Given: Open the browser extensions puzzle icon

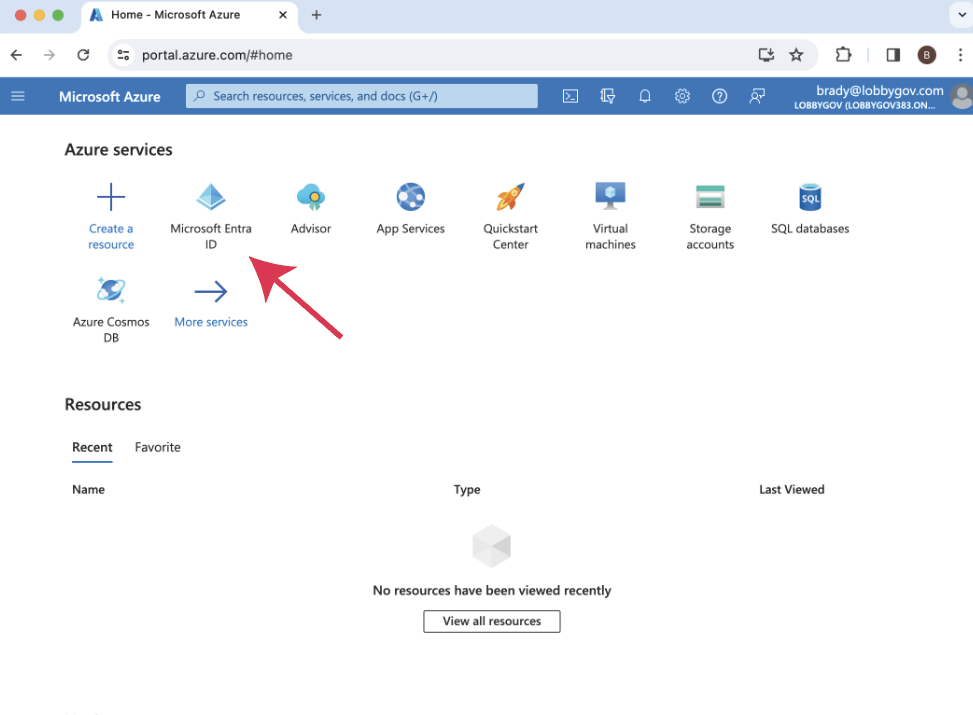Looking at the screenshot, I should [x=843, y=55].
